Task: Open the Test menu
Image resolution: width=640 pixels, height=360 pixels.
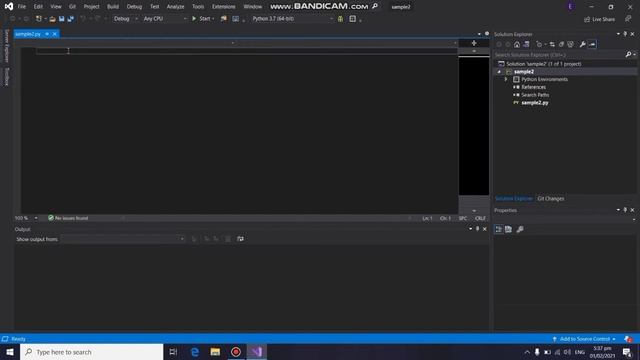Action: pyautogui.click(x=154, y=7)
